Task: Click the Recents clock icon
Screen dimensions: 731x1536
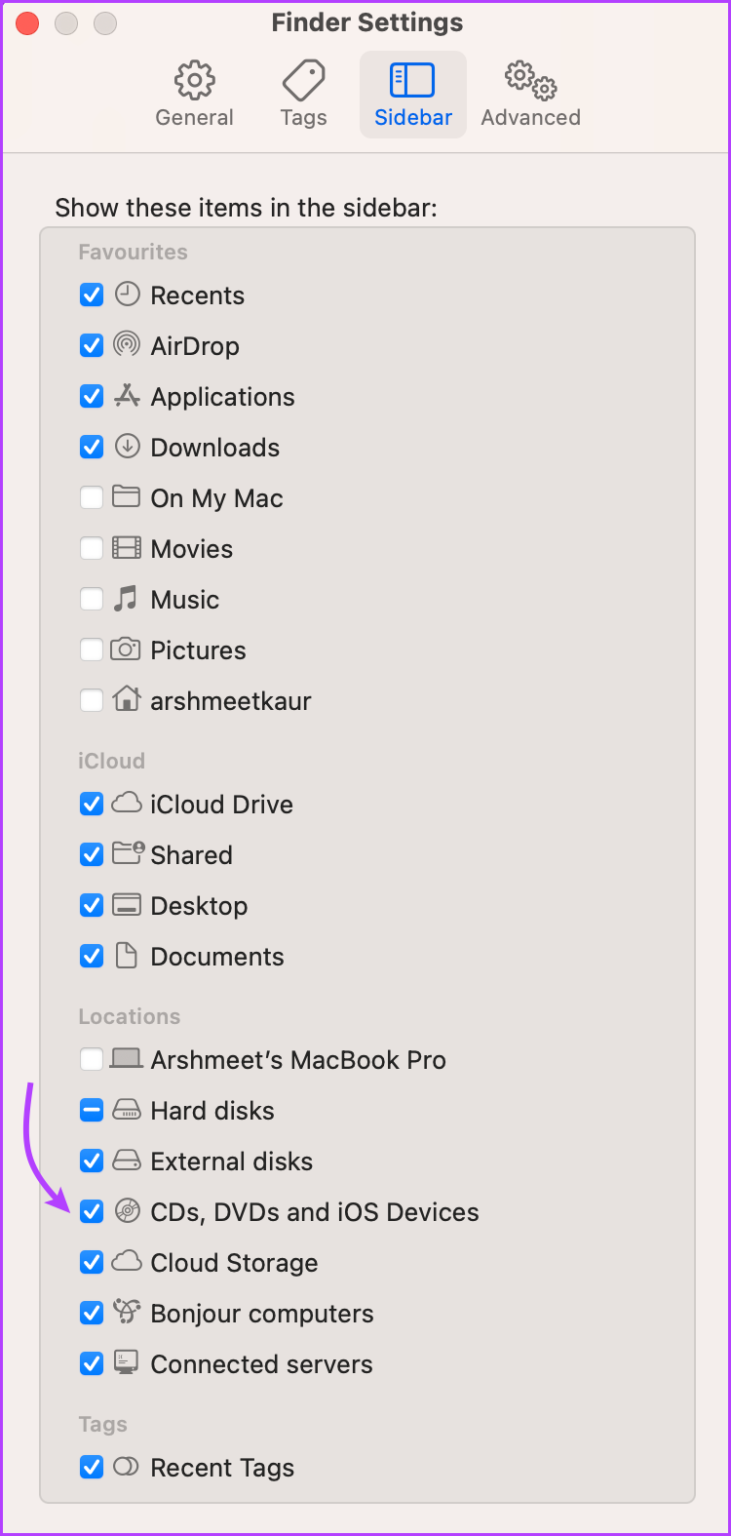Action: pos(127,295)
